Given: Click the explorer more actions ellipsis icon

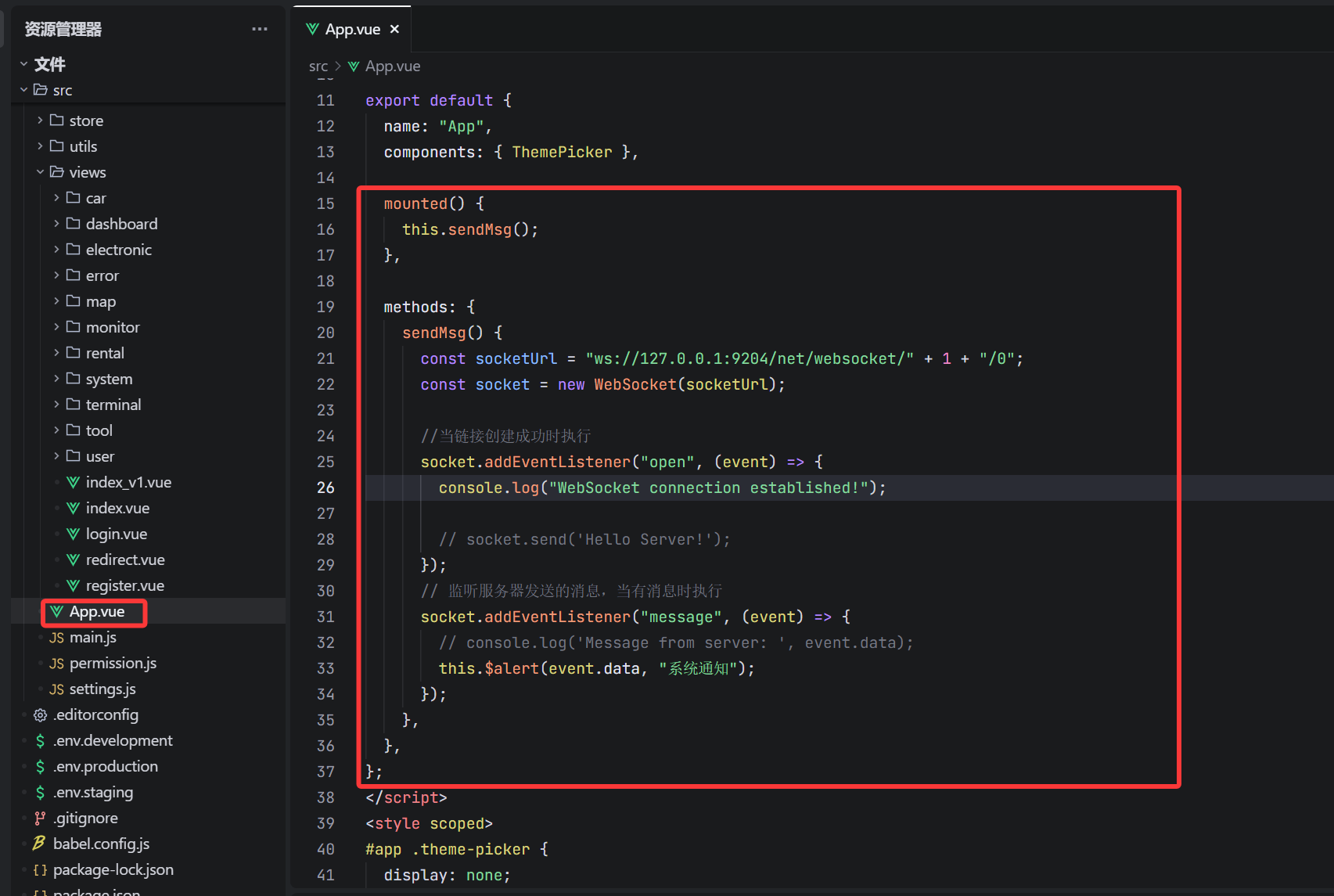Looking at the screenshot, I should [259, 29].
